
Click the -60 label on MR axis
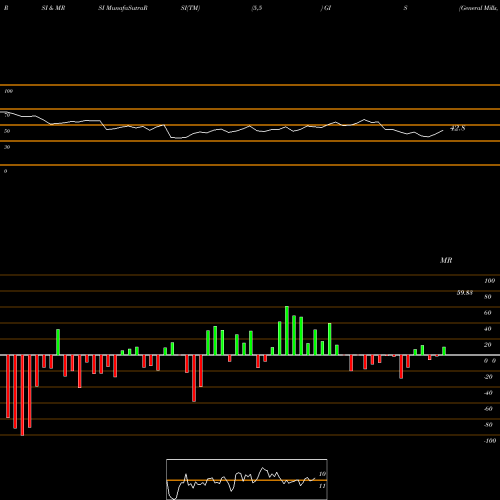coord(488,409)
